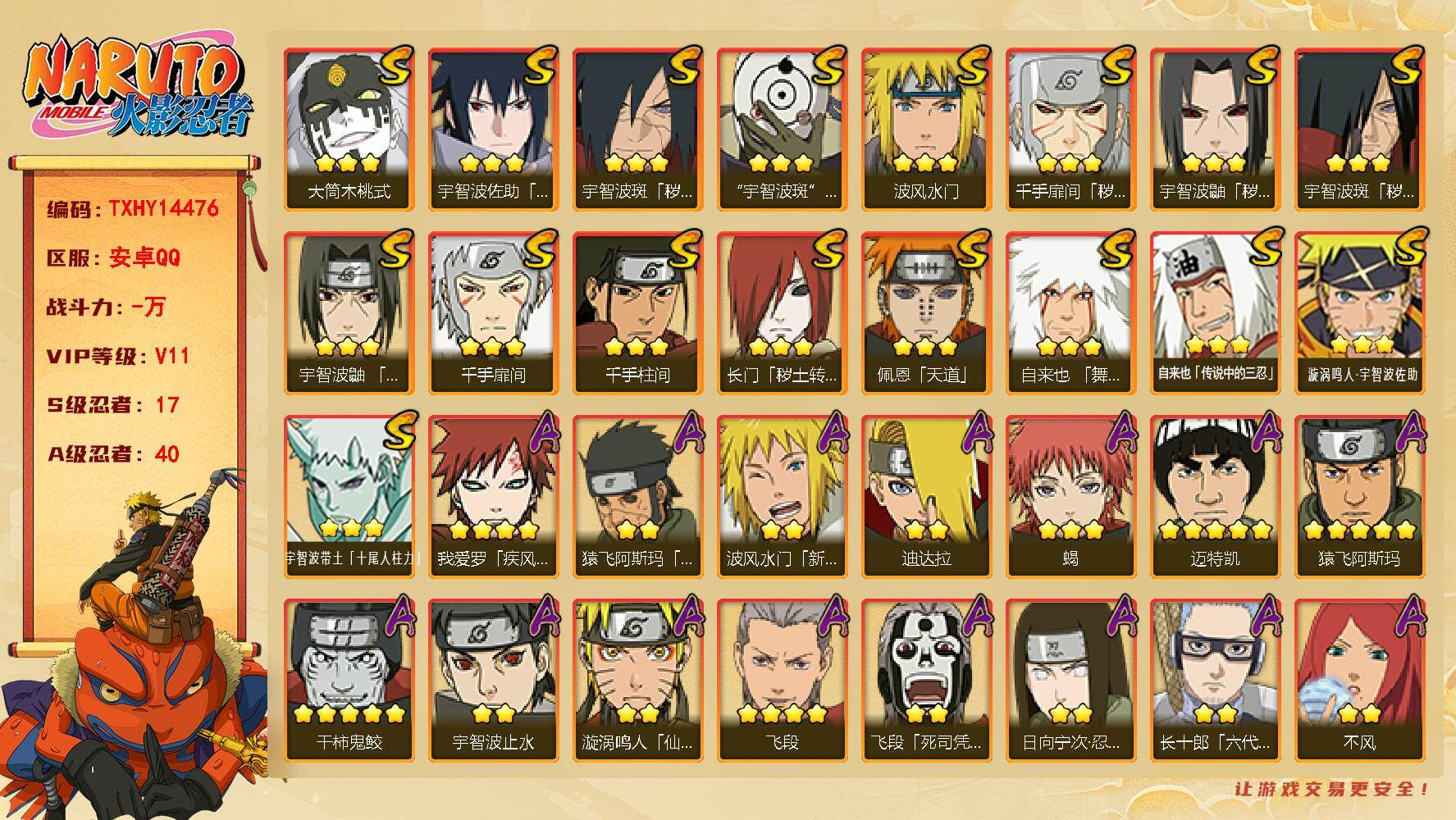Click the S rank badge on 千手扉间 card

click(540, 248)
